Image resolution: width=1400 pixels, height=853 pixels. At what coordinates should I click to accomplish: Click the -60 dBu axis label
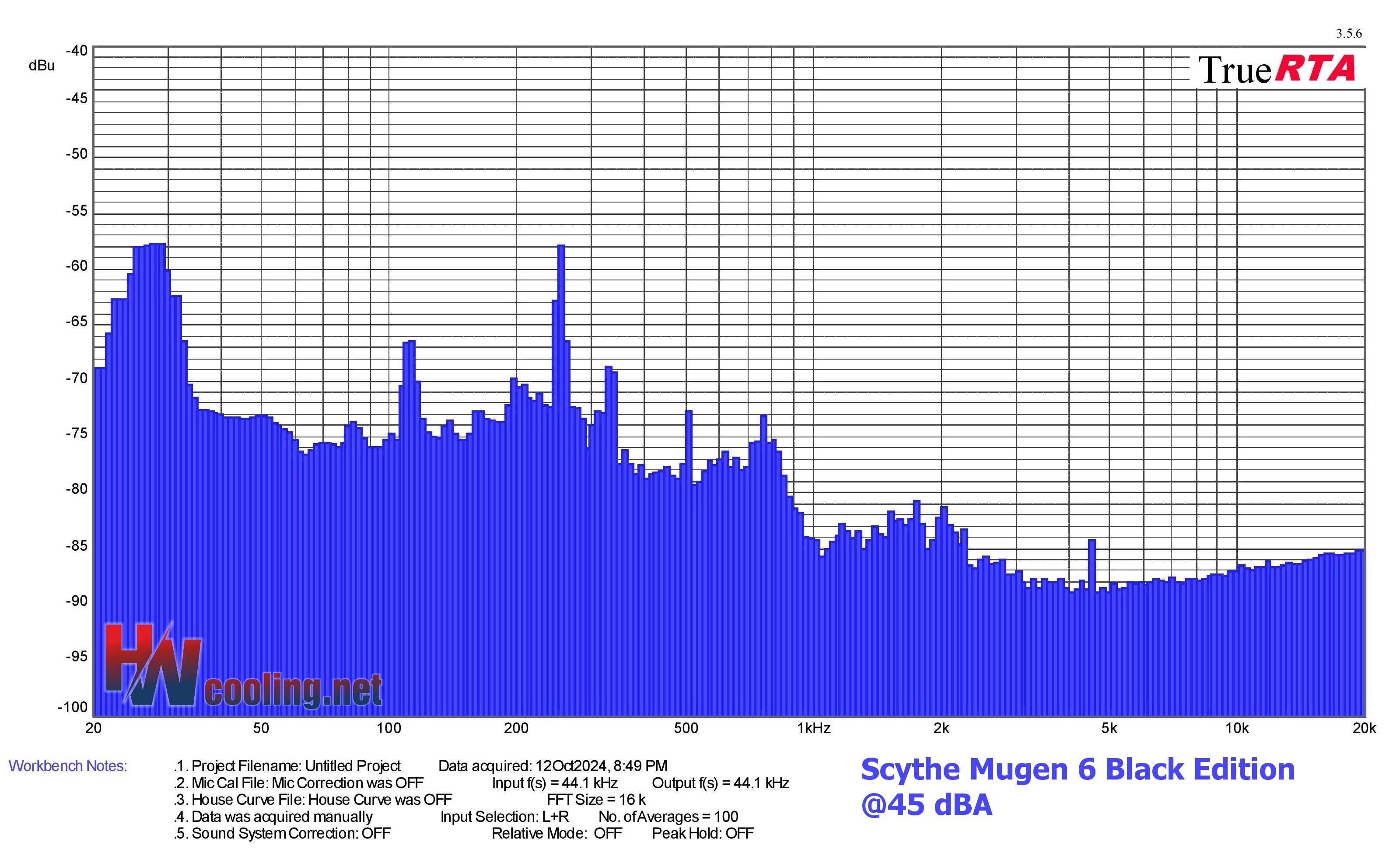77,266
